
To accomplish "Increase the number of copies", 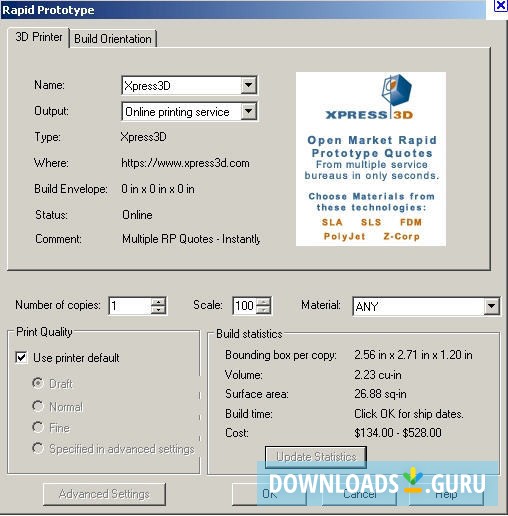I will click(158, 301).
